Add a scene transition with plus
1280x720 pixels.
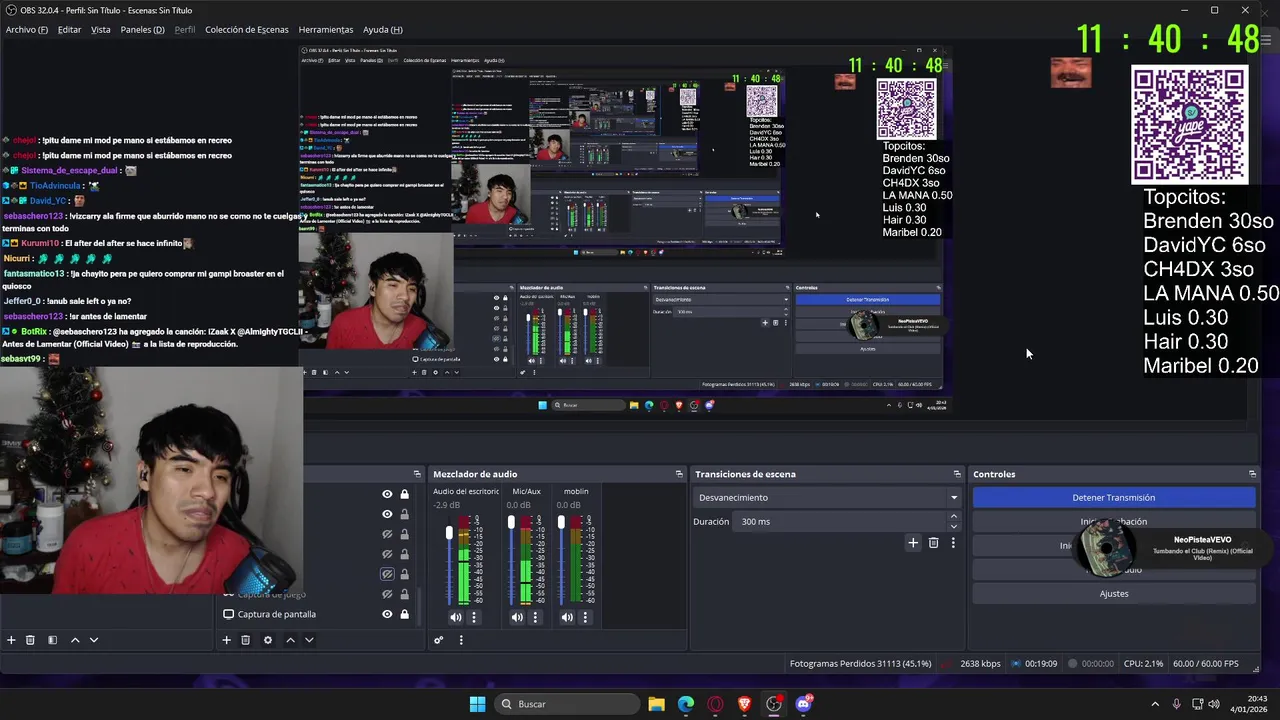coord(913,543)
